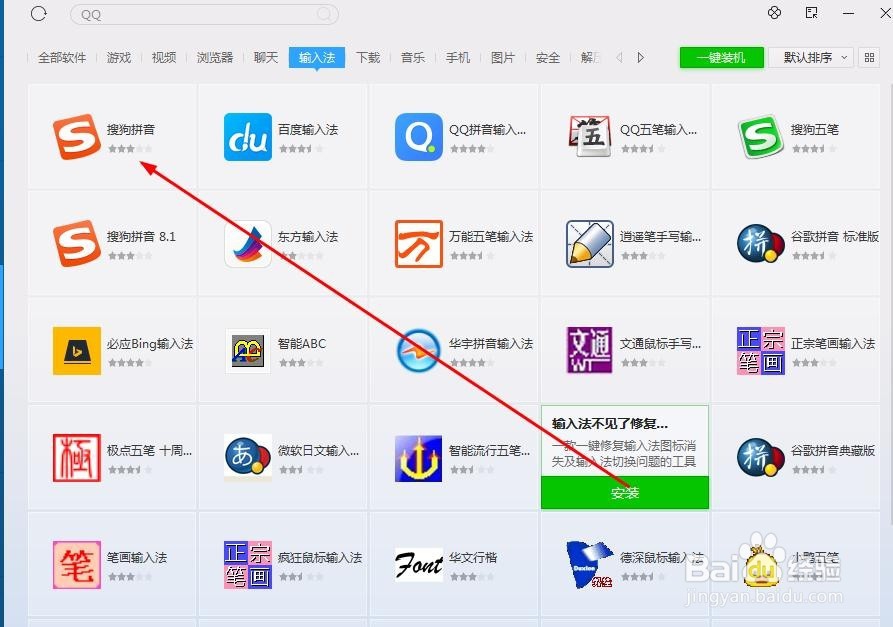The height and width of the screenshot is (627, 893).
Task: Click the 疯狂鼠标输入法 icon
Action: coord(248,565)
